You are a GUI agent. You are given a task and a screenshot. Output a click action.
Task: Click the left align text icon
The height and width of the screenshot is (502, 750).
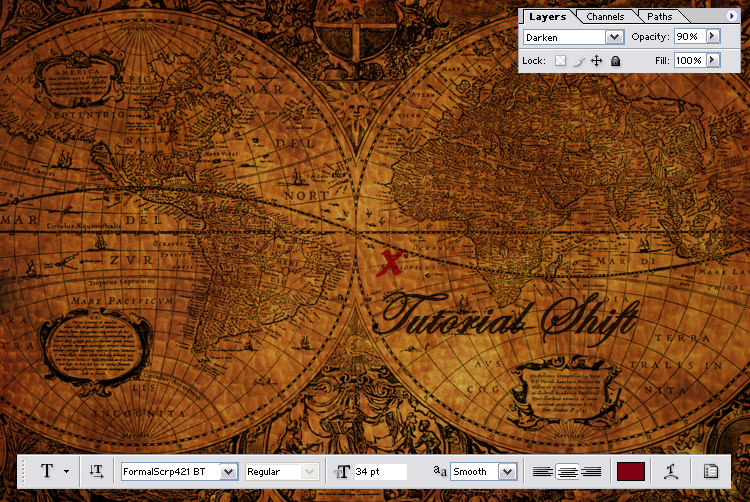(542, 471)
